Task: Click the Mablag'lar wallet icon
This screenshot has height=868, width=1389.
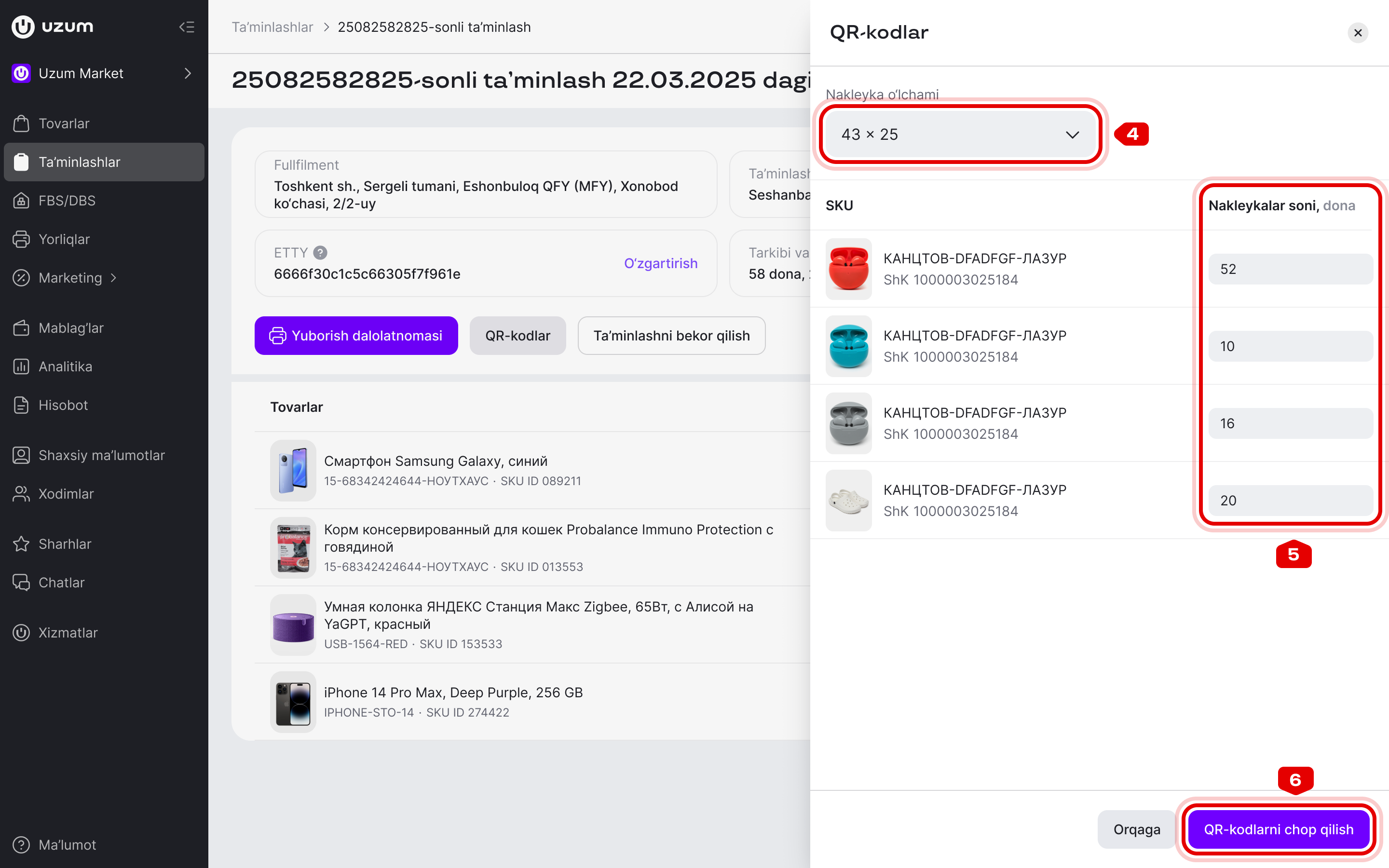Action: pyautogui.click(x=21, y=328)
